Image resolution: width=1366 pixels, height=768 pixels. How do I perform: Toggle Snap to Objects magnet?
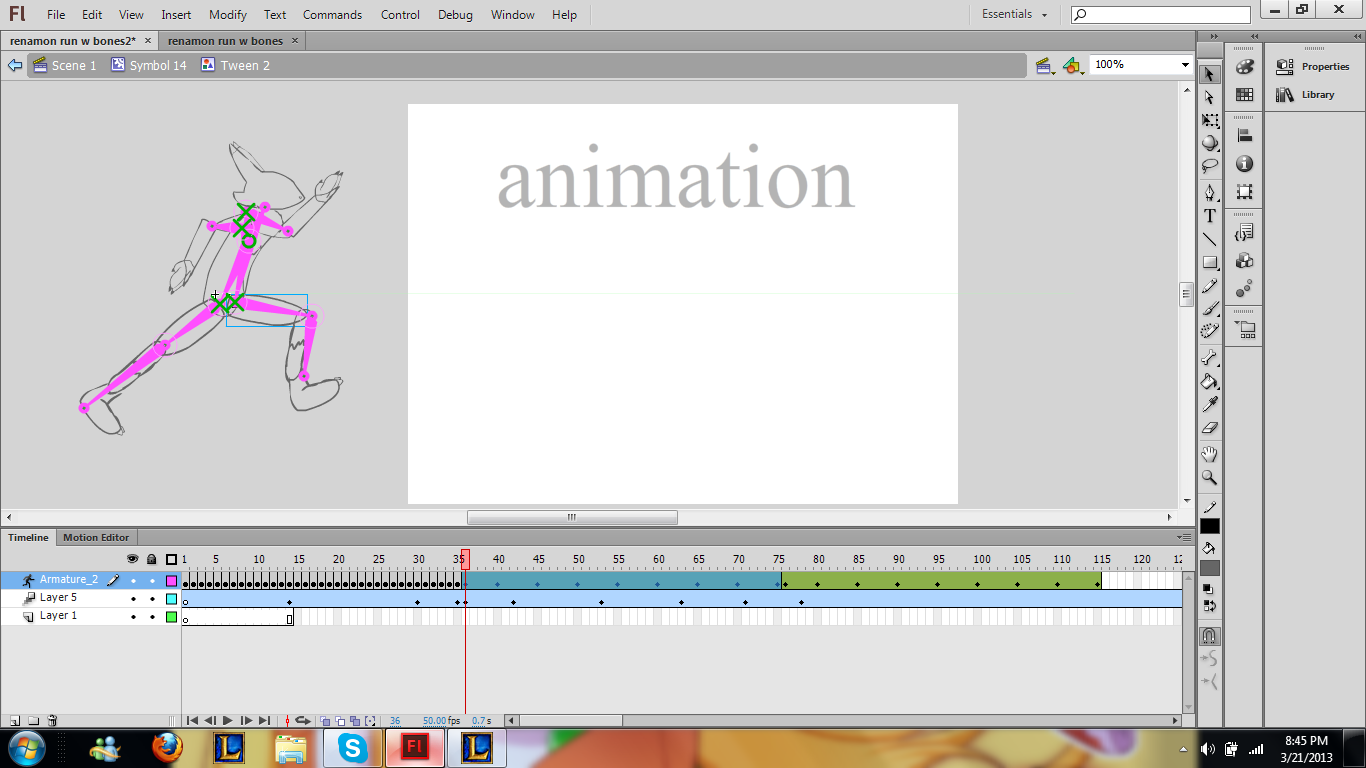coord(1209,636)
